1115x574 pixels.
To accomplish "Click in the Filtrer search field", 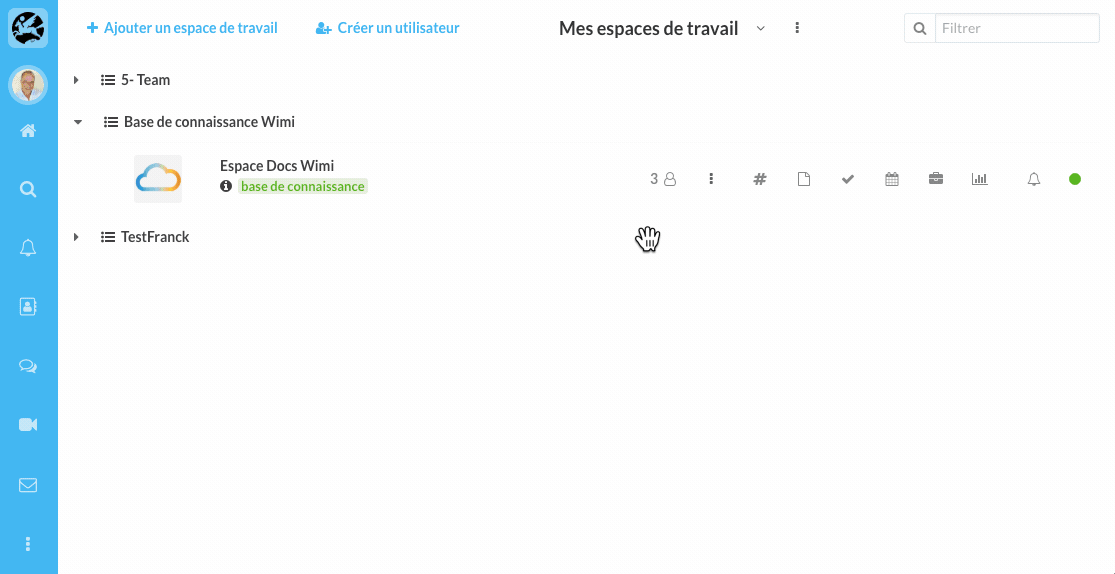I will click(x=1017, y=28).
